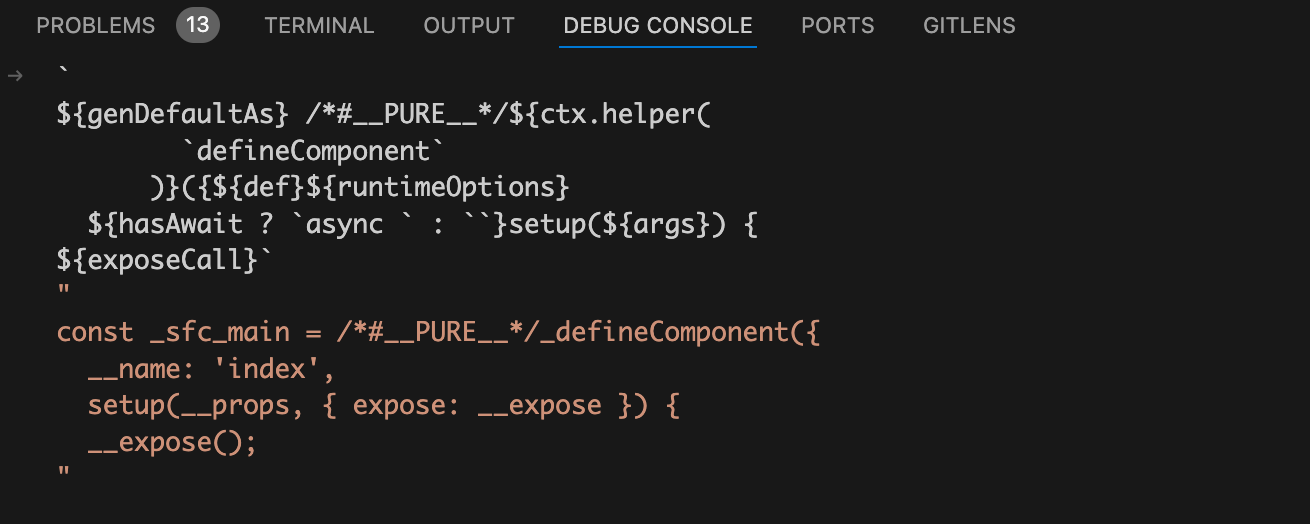Click the ${exposeCall}` output line
This screenshot has width=1310, height=524.
[165, 260]
